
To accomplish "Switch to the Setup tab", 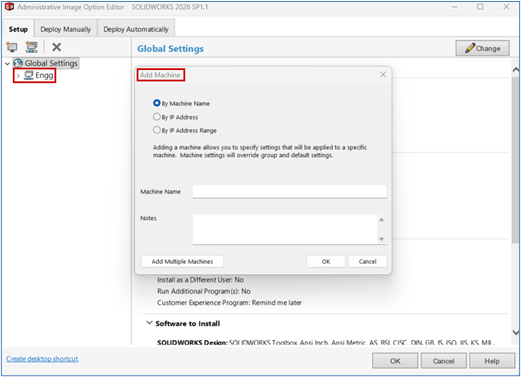I will (x=18, y=29).
